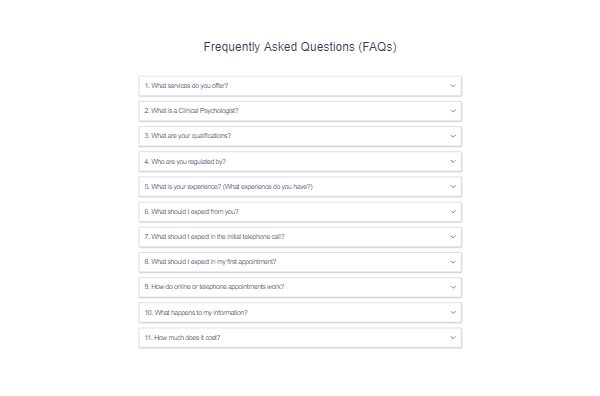The image size is (600, 396).
Task: Click the chevron on the initial telephone call question
Action: (x=453, y=237)
